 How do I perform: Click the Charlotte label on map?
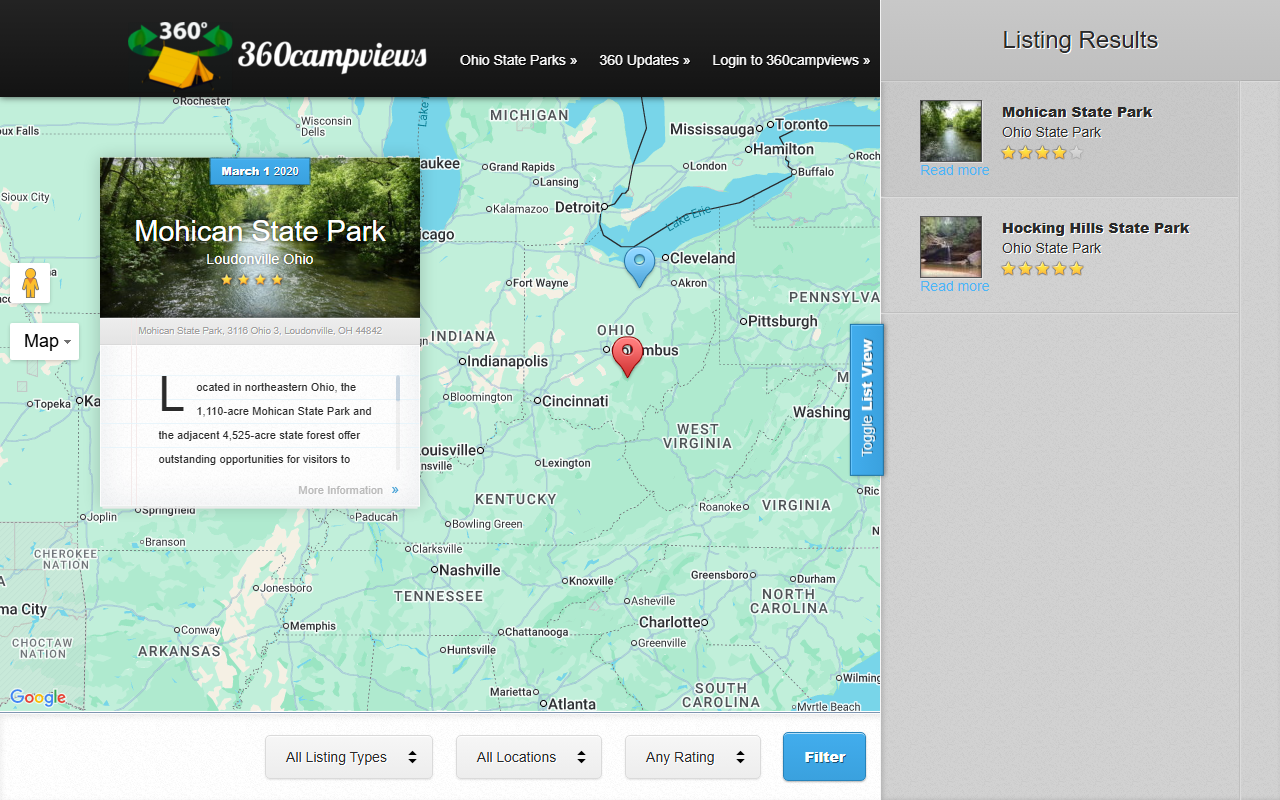(x=670, y=622)
